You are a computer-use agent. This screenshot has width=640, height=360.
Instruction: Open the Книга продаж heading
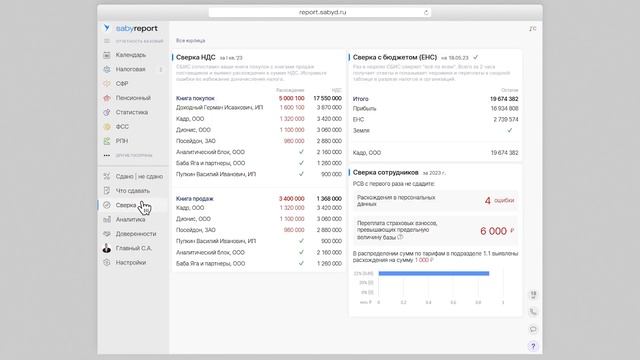195,199
